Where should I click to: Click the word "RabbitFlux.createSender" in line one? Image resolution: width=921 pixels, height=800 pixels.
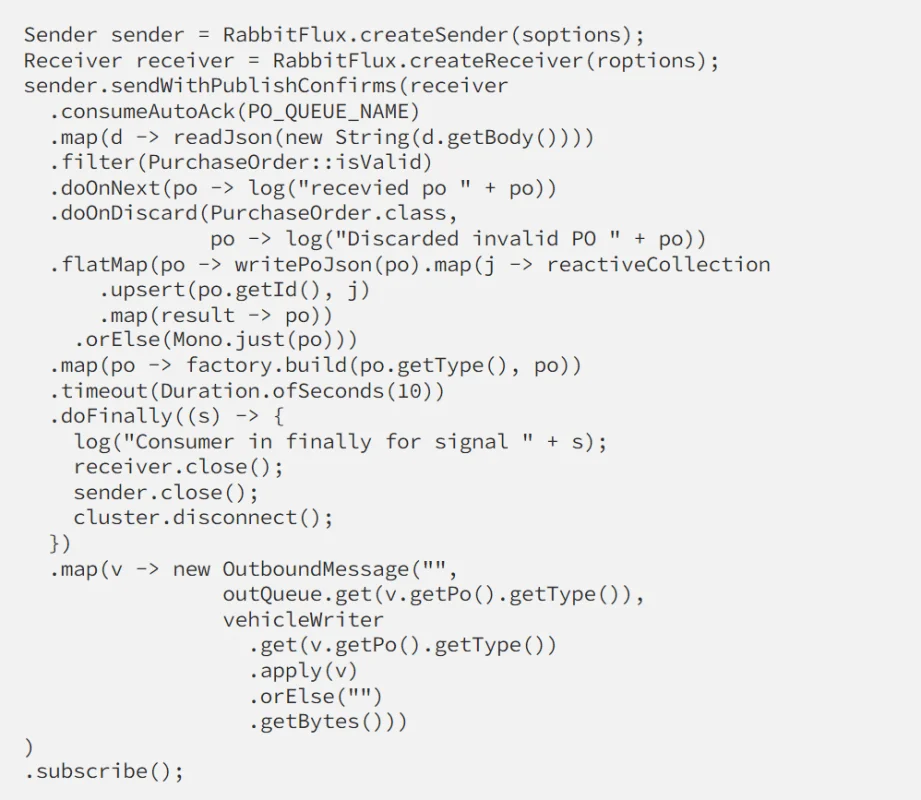365,35
